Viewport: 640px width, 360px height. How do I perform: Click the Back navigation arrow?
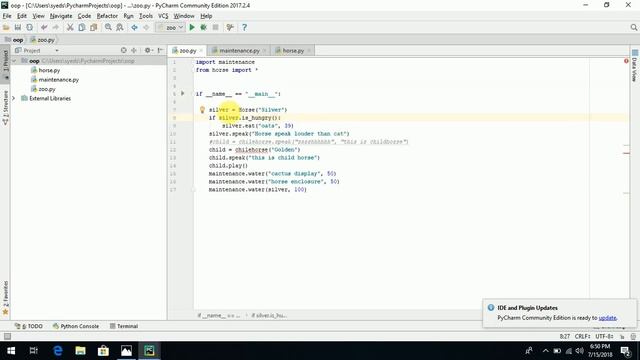pos(134,27)
